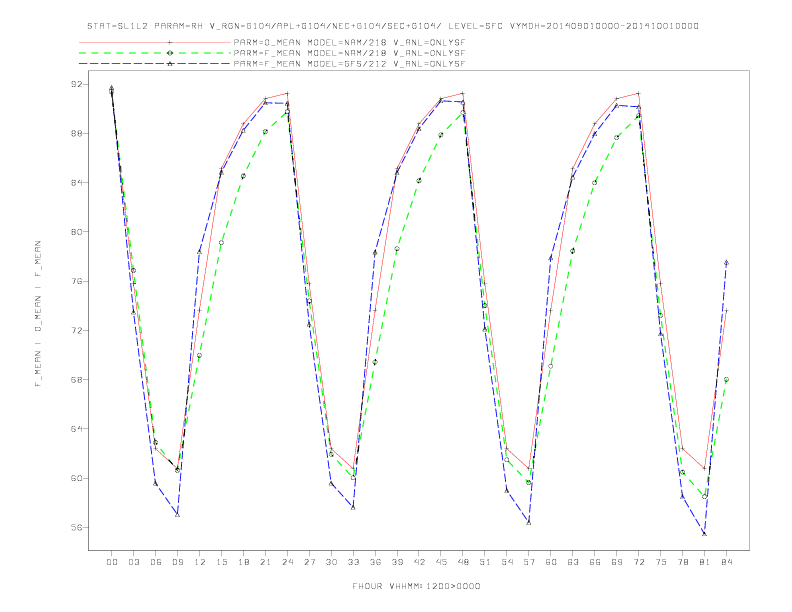
Task: Click the forecast hour label 12
Action: (200, 562)
